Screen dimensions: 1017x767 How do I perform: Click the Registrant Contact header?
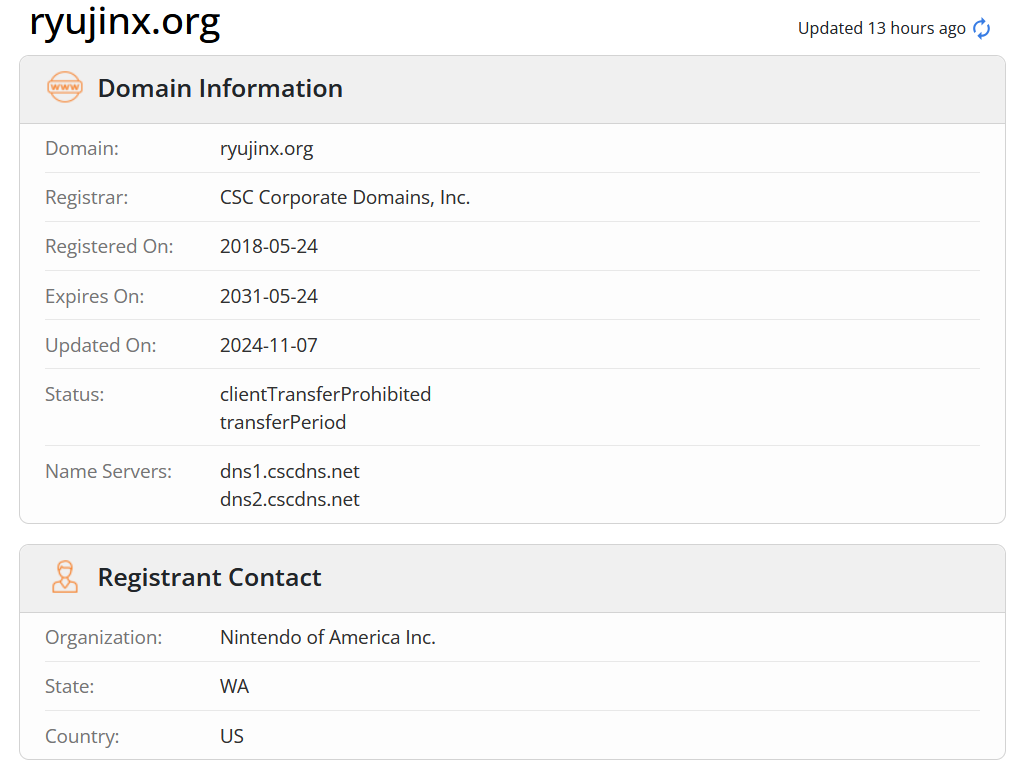(209, 578)
